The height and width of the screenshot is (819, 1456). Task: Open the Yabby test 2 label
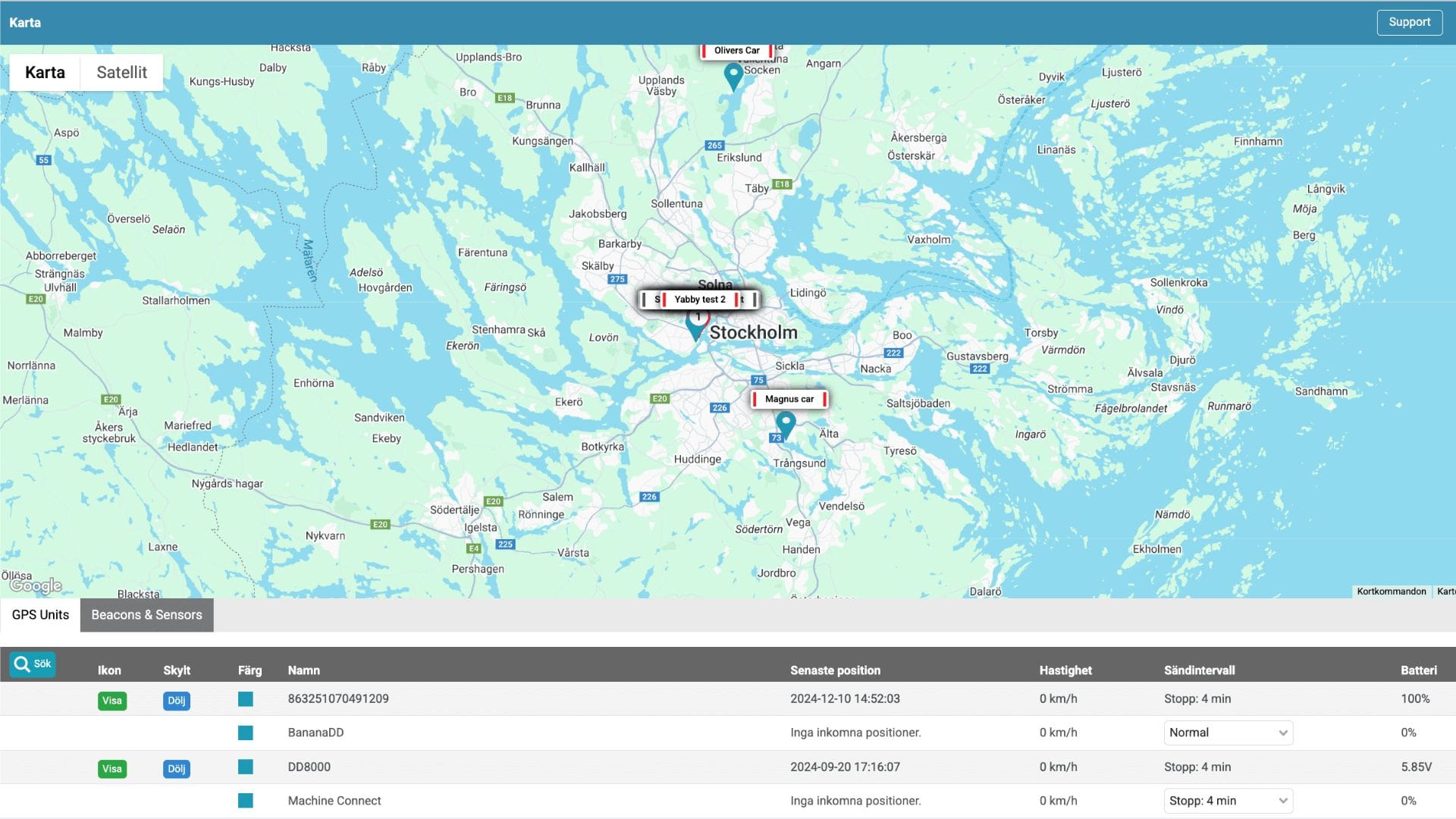[699, 300]
